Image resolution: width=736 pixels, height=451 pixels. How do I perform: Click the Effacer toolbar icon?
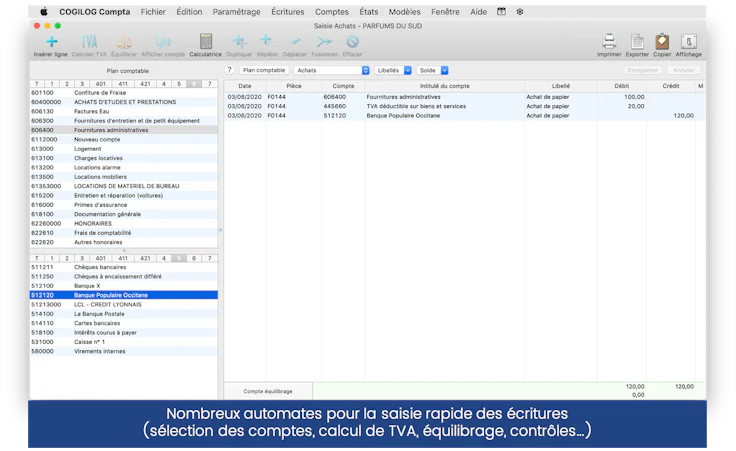click(x=352, y=42)
